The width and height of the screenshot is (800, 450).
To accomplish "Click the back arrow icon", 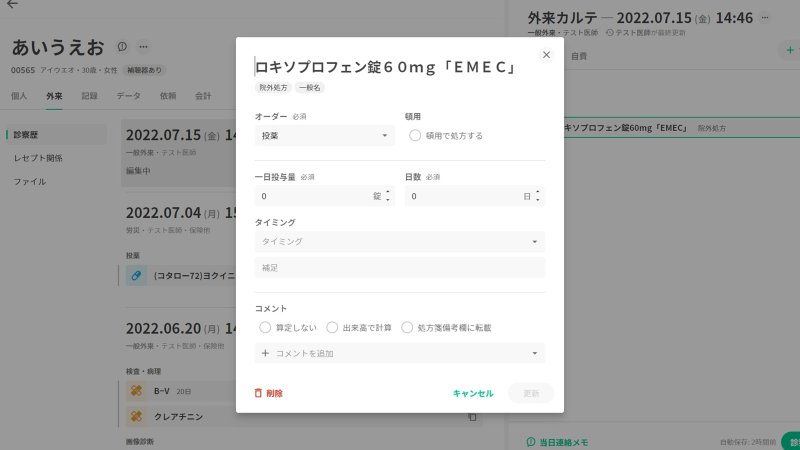I will pyautogui.click(x=12, y=5).
